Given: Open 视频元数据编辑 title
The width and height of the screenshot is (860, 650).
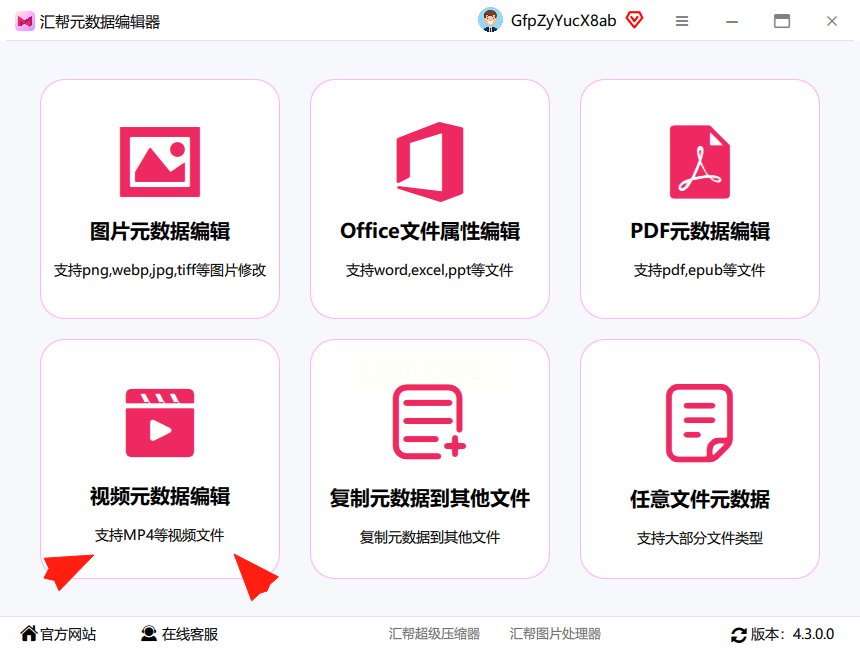Looking at the screenshot, I should [160, 496].
